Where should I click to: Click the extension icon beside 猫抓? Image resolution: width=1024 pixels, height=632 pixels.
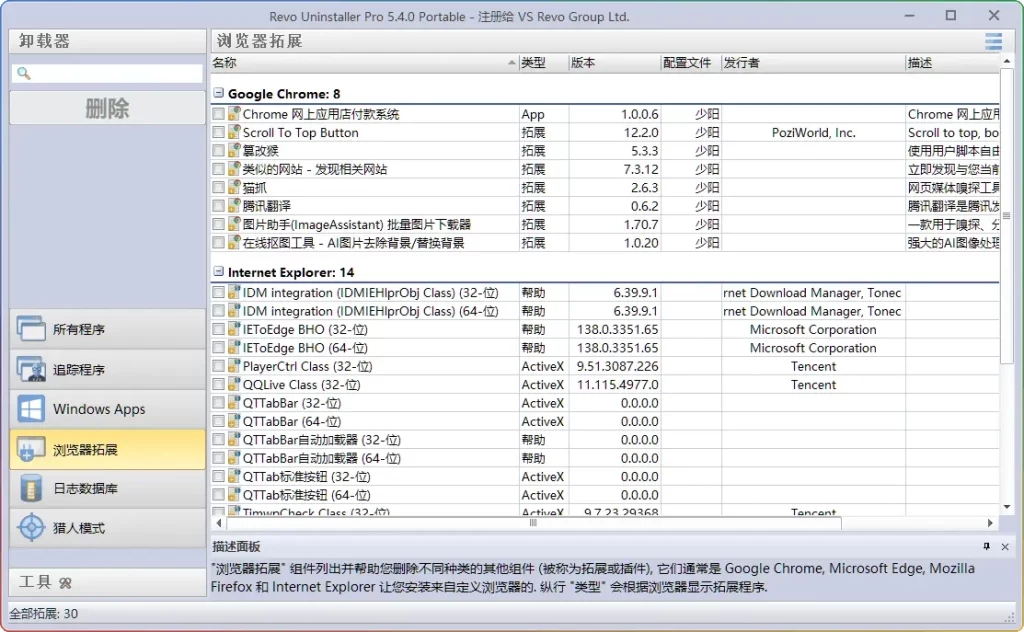click(234, 187)
